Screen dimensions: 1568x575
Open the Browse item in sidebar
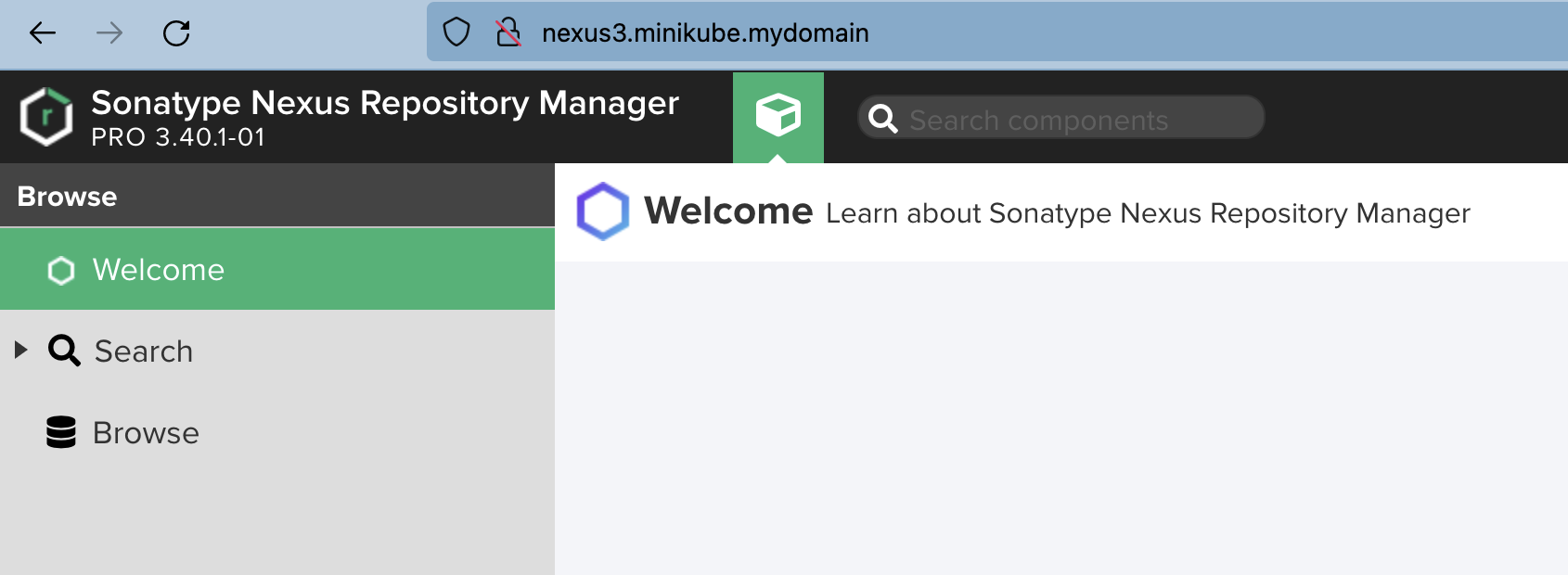[x=146, y=433]
